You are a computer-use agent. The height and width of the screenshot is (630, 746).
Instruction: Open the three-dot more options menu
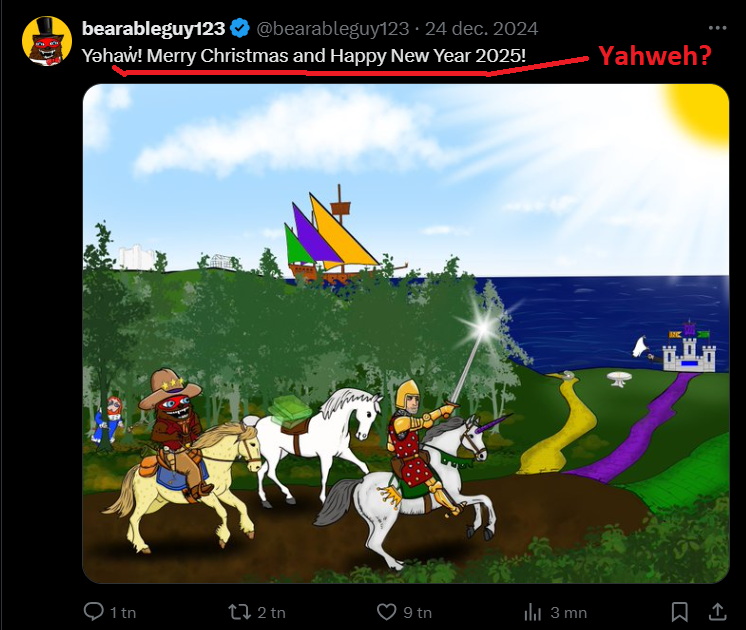point(717,28)
